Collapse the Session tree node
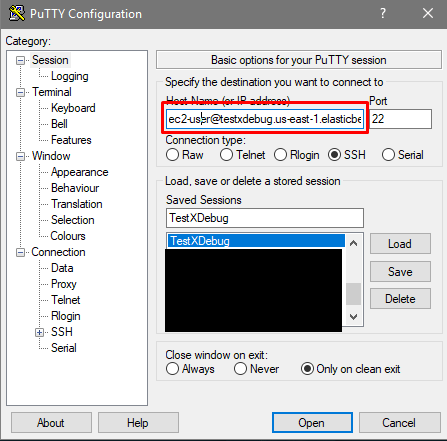This screenshot has width=447, height=441. point(20,60)
